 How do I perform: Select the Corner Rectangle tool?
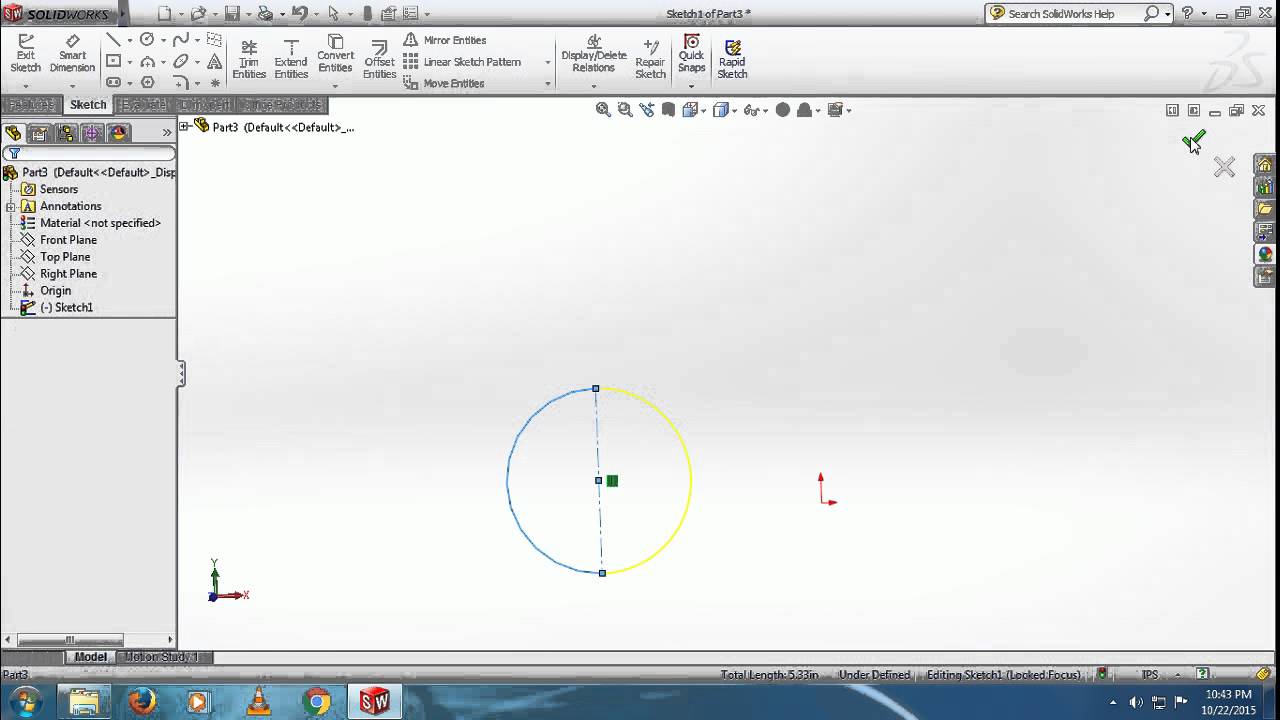(113, 62)
